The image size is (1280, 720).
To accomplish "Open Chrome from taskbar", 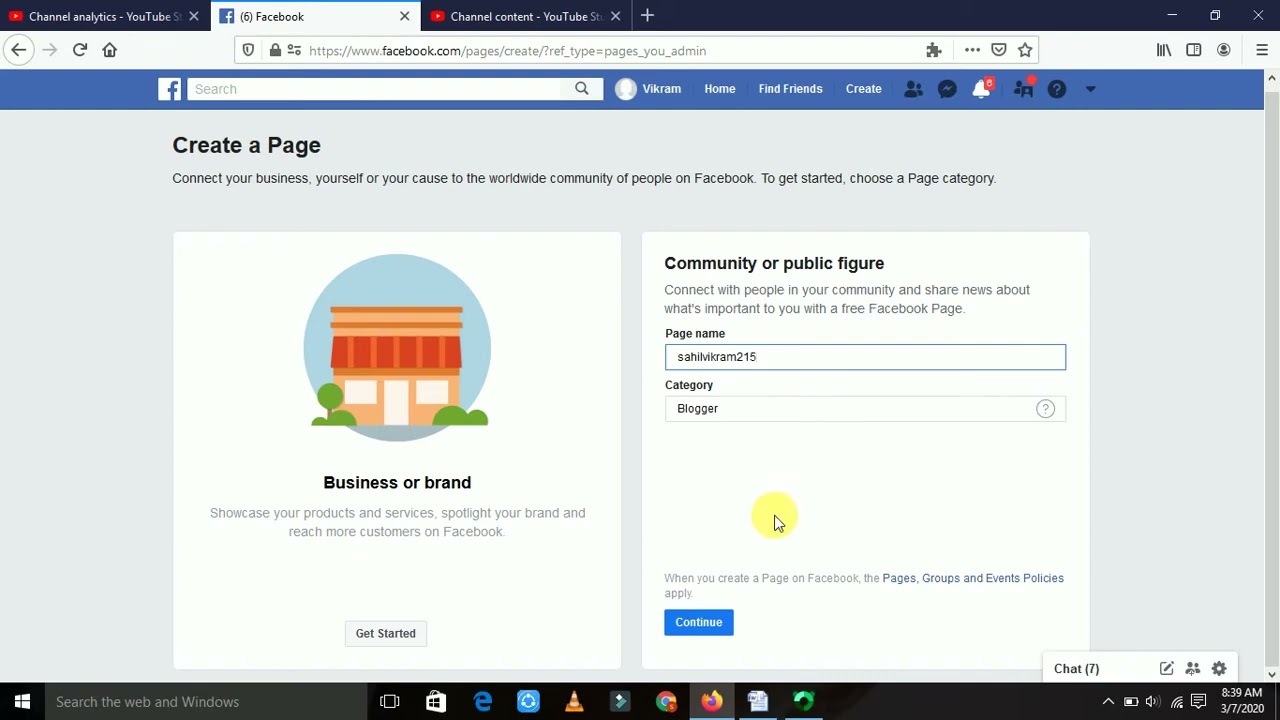I will coord(666,701).
